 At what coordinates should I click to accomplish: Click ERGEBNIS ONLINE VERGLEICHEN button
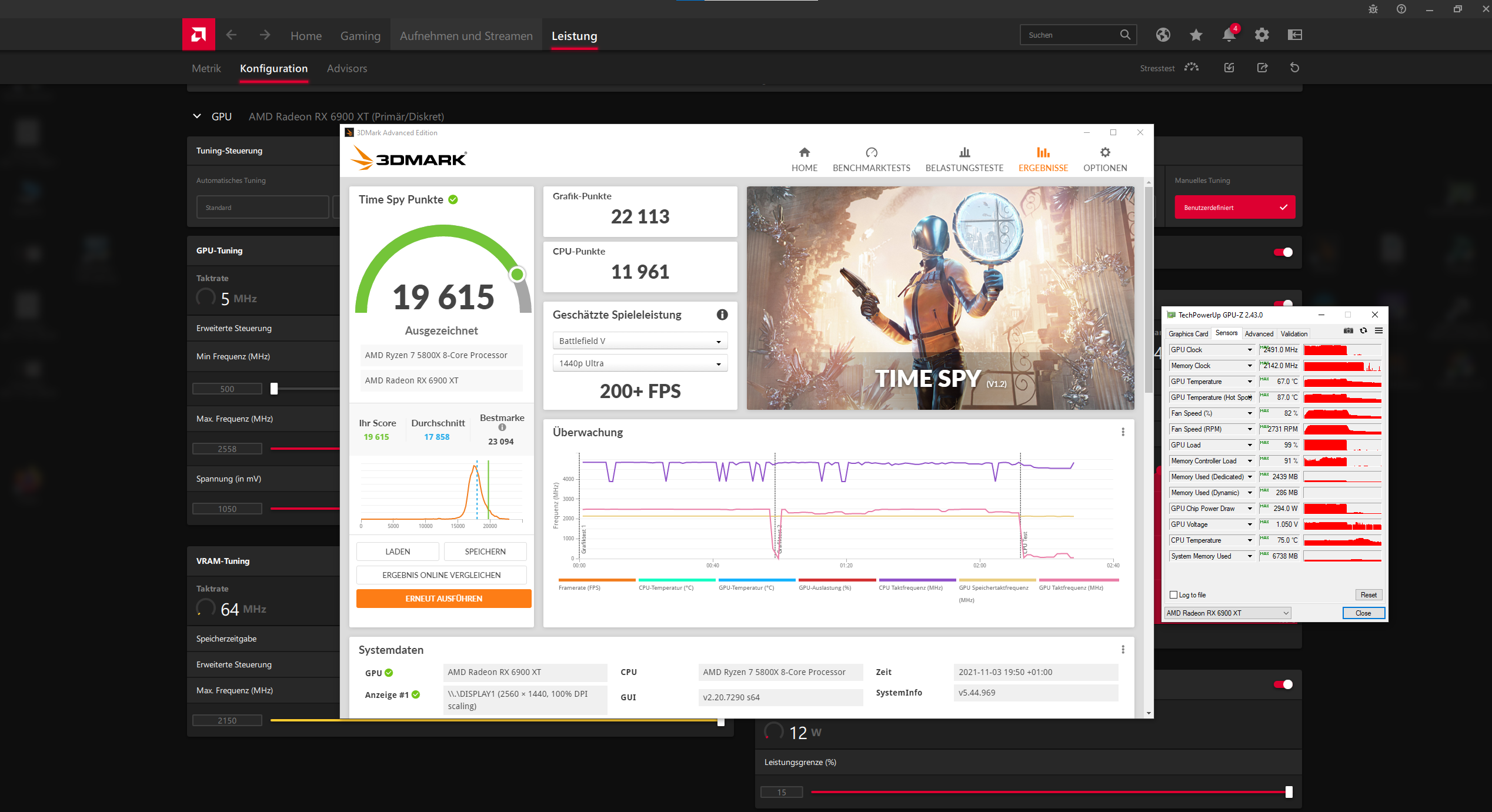tap(441, 575)
